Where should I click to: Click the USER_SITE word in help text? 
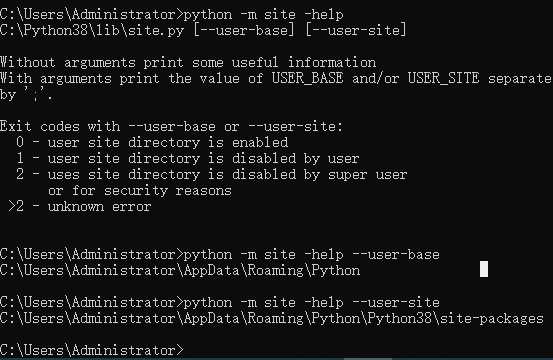[443, 78]
